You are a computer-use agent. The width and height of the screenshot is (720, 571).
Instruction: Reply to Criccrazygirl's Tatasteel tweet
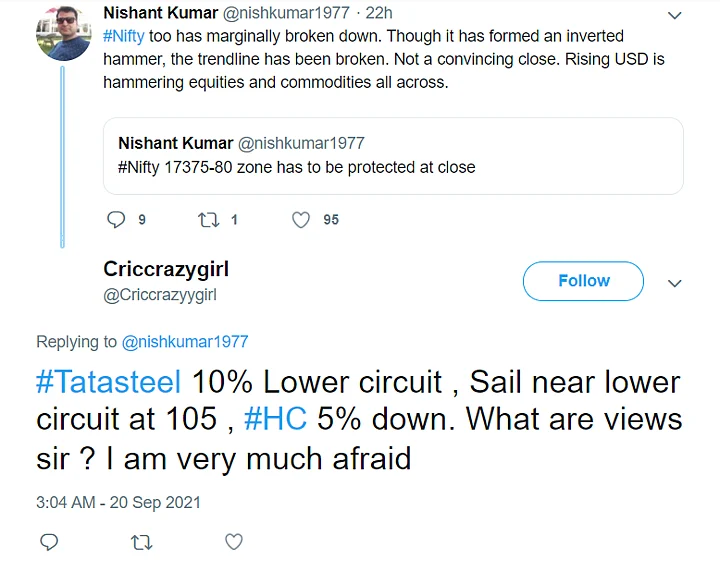49,542
